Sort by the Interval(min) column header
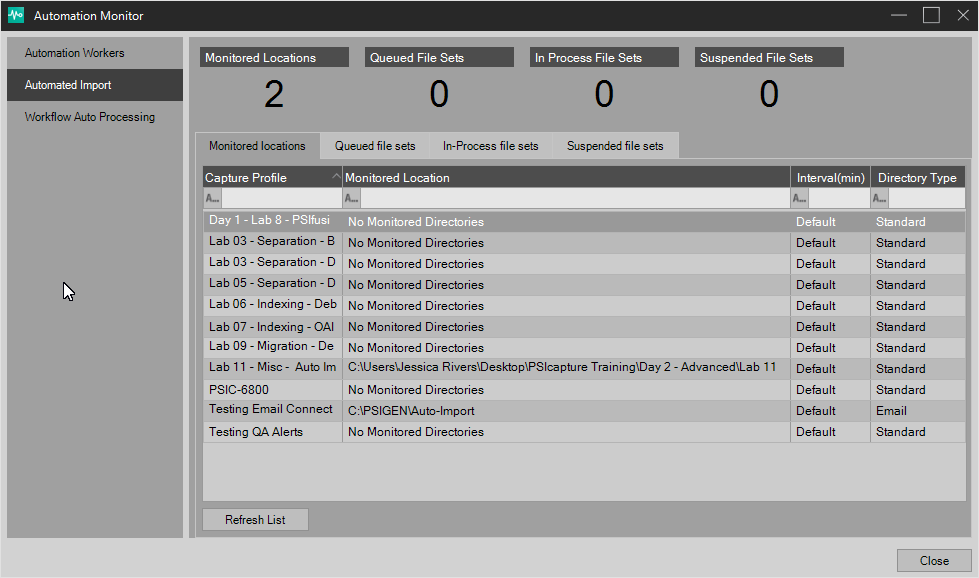979x578 pixels. coord(830,177)
